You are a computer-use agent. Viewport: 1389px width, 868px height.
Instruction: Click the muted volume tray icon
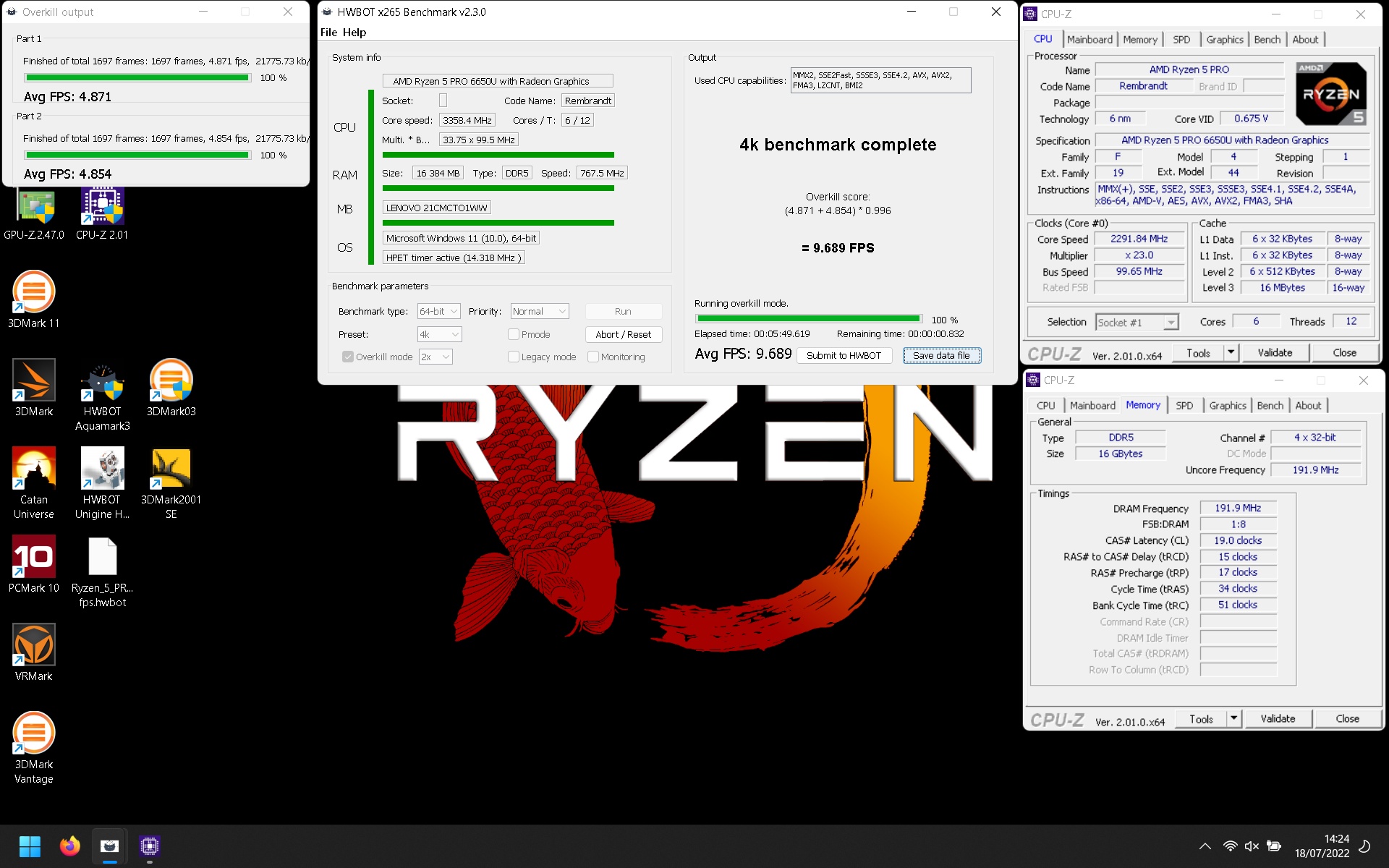(x=1252, y=846)
